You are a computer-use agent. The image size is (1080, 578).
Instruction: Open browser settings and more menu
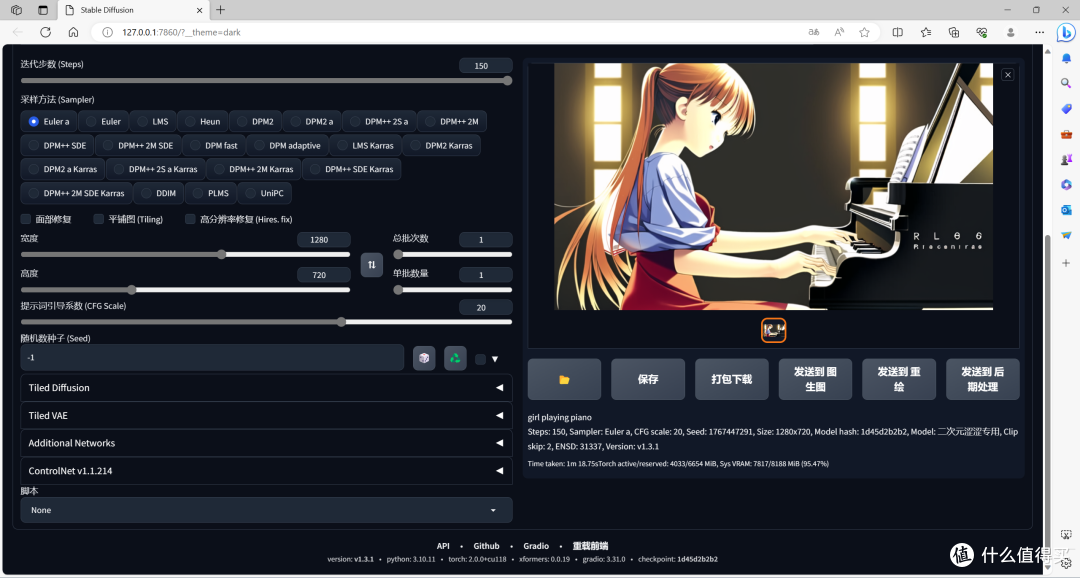point(1039,32)
